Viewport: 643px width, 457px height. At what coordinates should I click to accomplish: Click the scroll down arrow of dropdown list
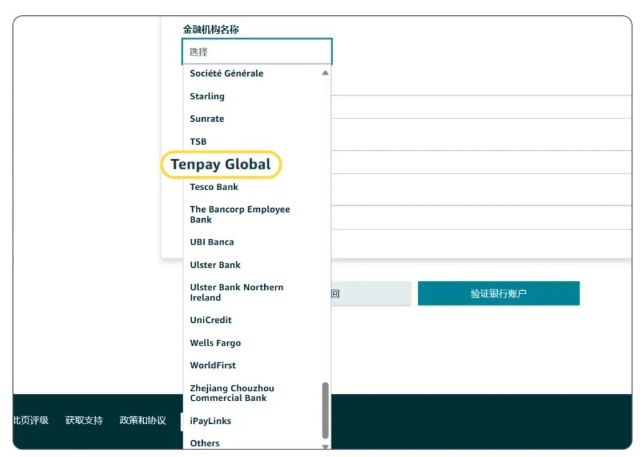coord(325,446)
